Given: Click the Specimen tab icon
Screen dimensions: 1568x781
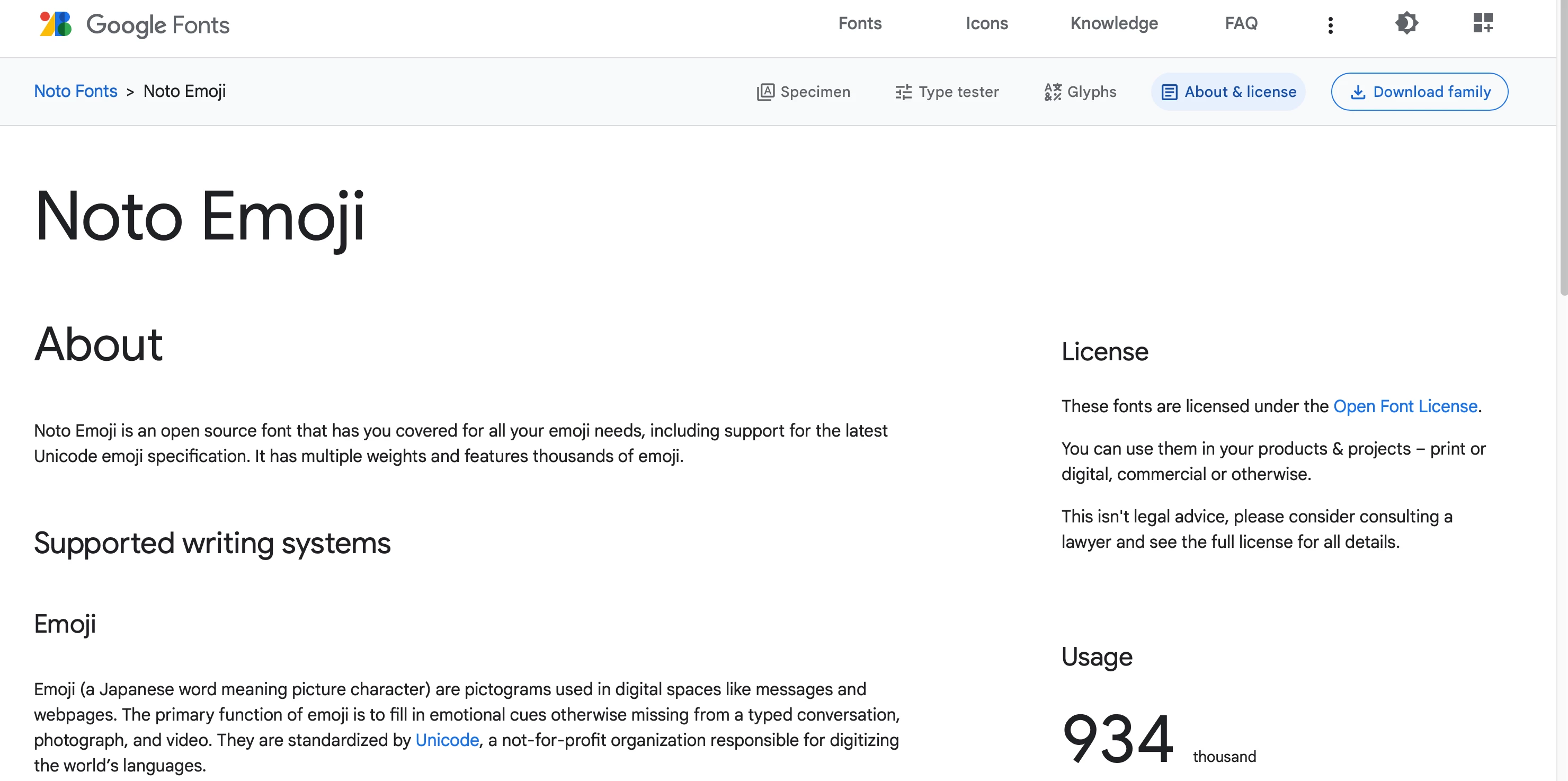Looking at the screenshot, I should (765, 92).
